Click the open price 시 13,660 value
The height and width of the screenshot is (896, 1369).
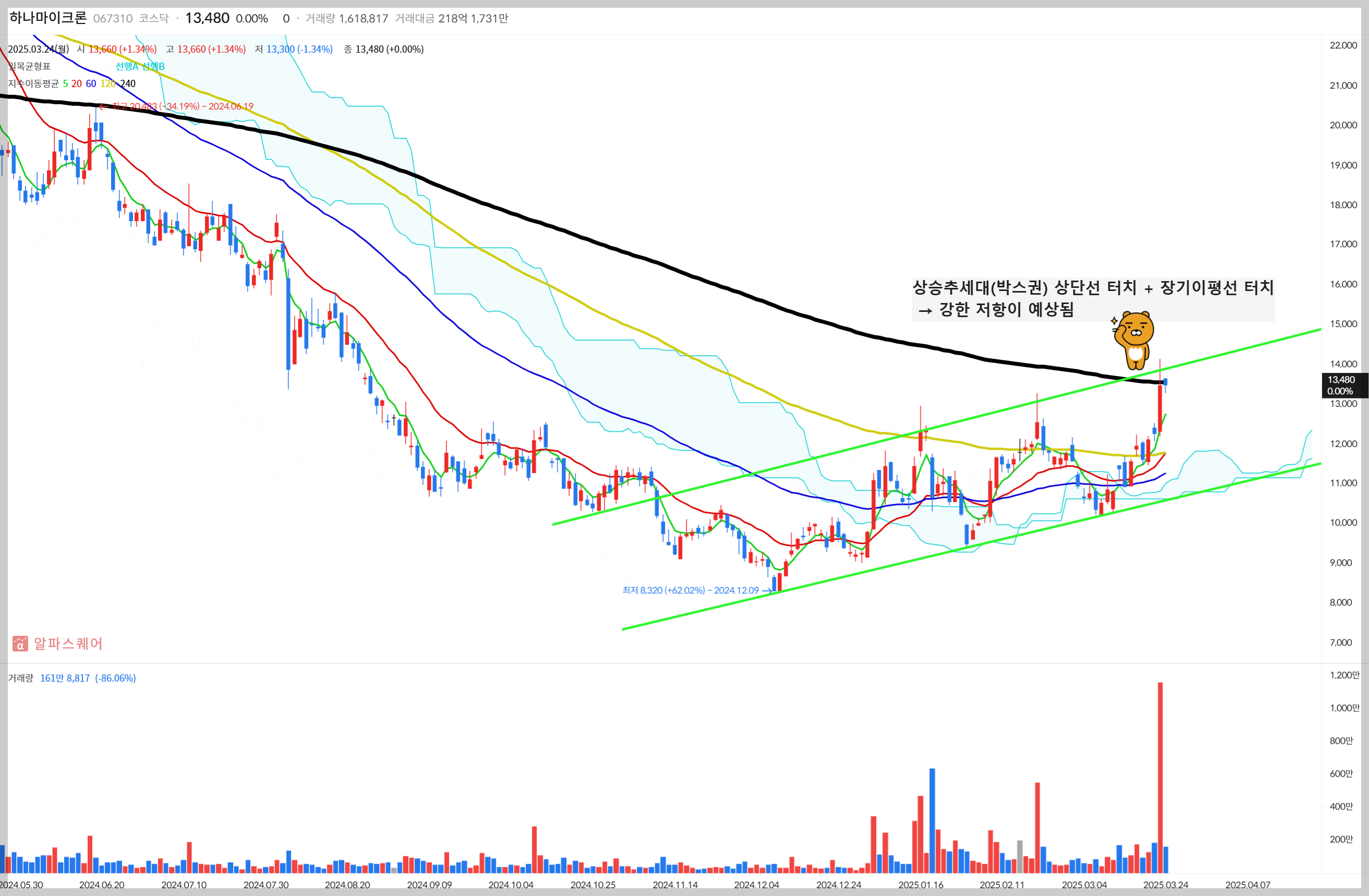click(117, 49)
